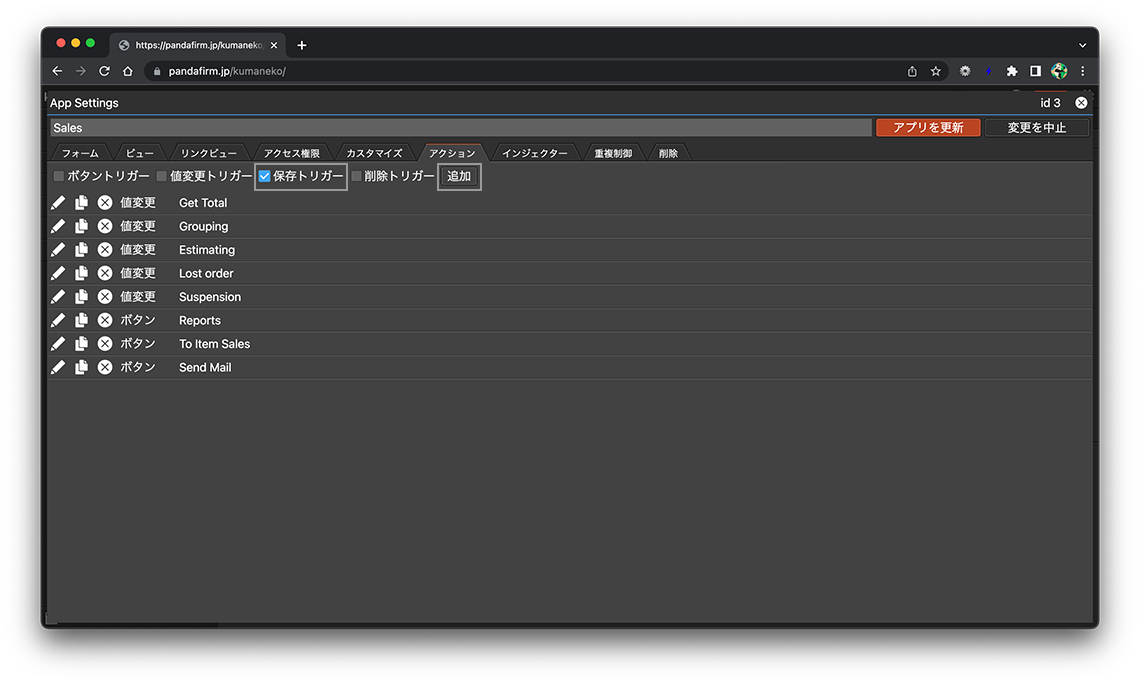Duplicate the Grouping action with copy icon

tap(81, 226)
